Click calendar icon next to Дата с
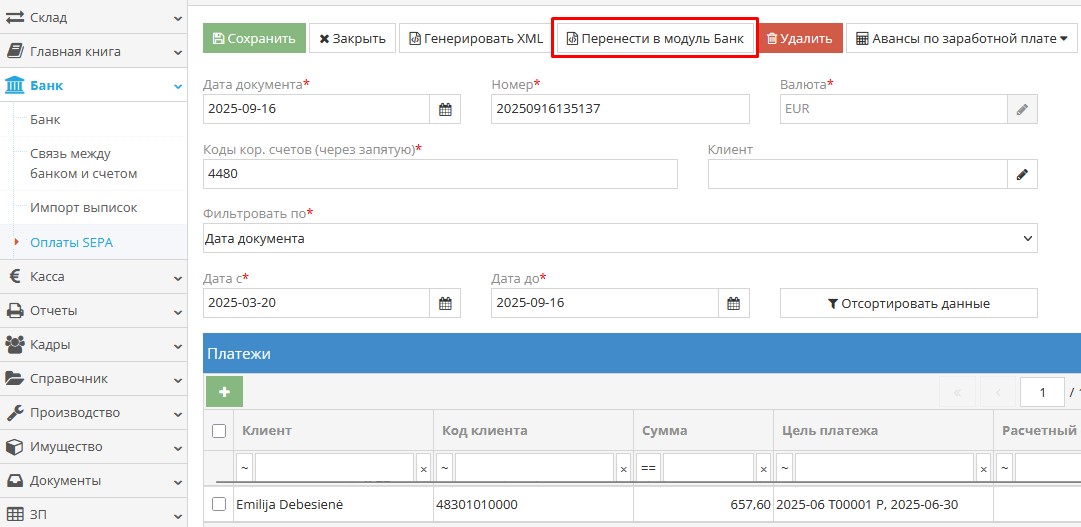The width and height of the screenshot is (1081, 527). pyautogui.click(x=445, y=303)
